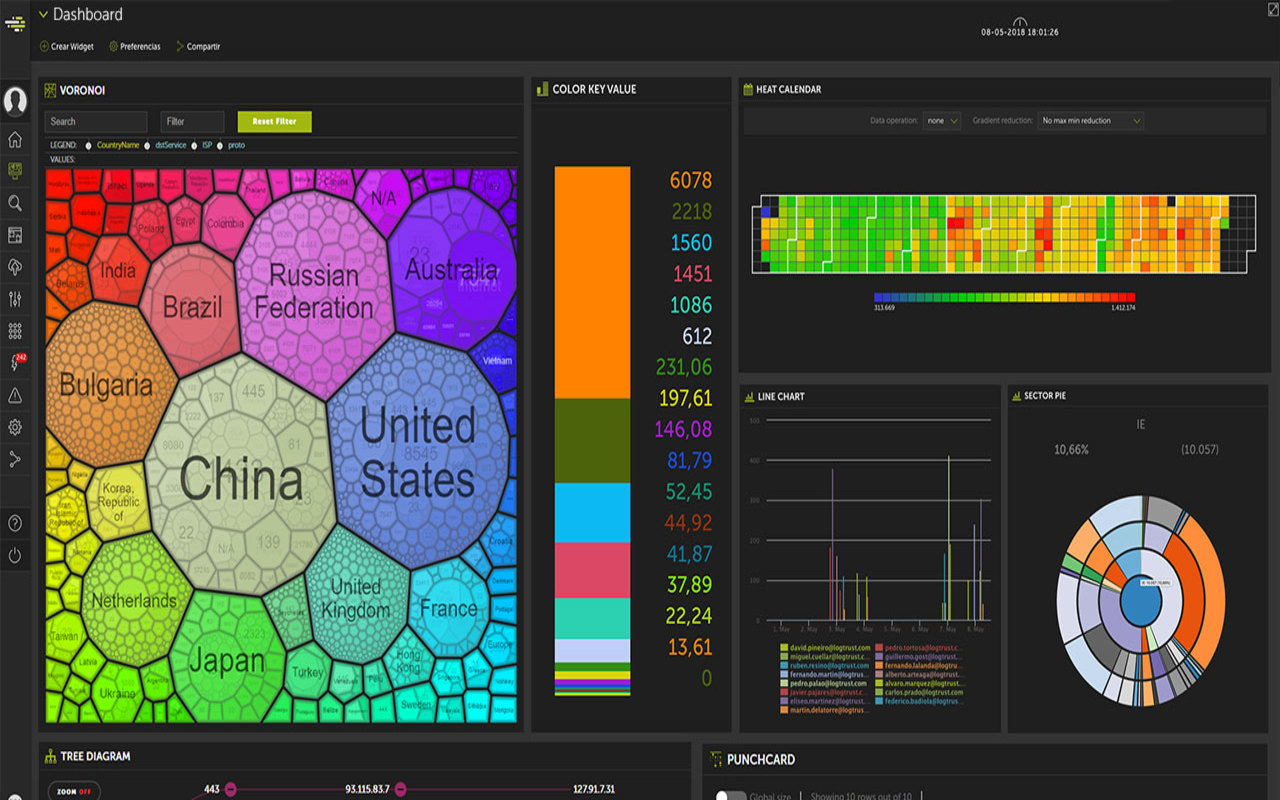The height and width of the screenshot is (800, 1280).
Task: Open the Gradient reduction dropdown
Action: (x=1090, y=120)
